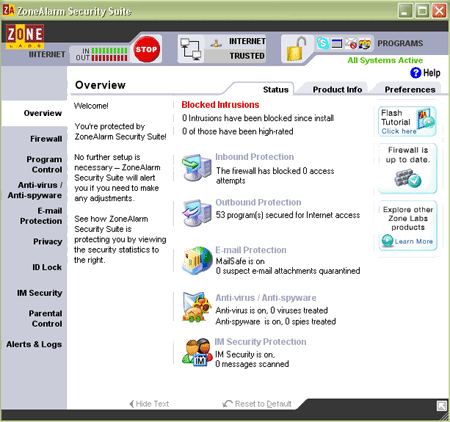Screen dimensions: 450x422
Task: Click 'MailSafe is on' status text
Action: [x=240, y=261]
